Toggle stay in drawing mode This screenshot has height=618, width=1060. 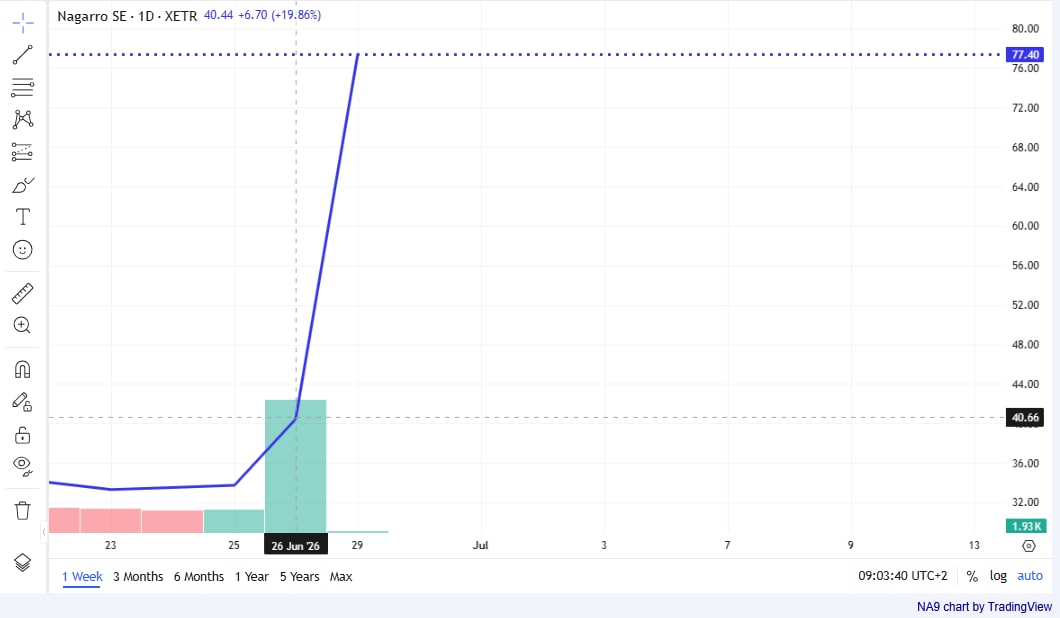tap(22, 402)
